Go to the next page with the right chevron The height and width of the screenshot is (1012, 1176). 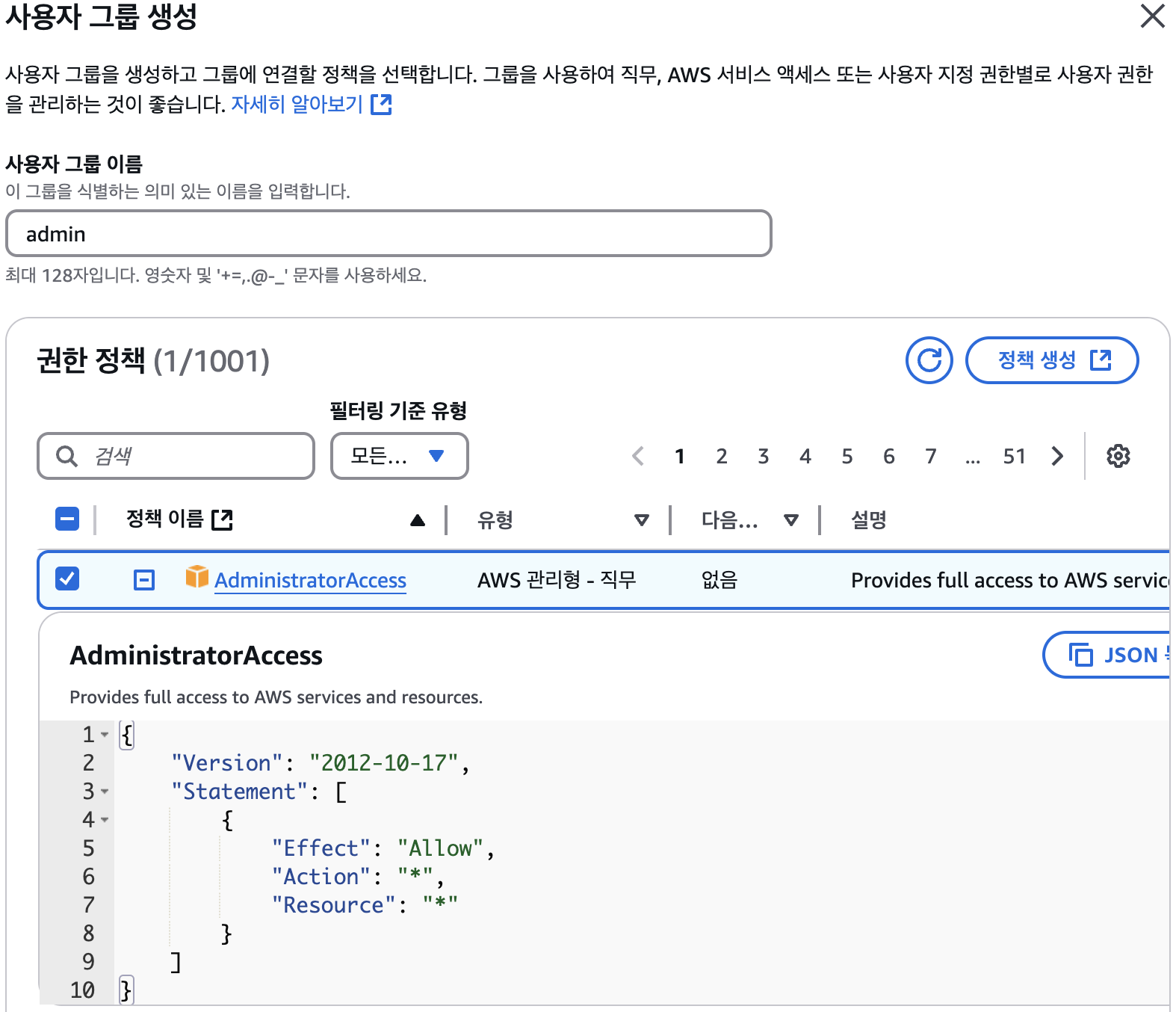tap(1057, 456)
